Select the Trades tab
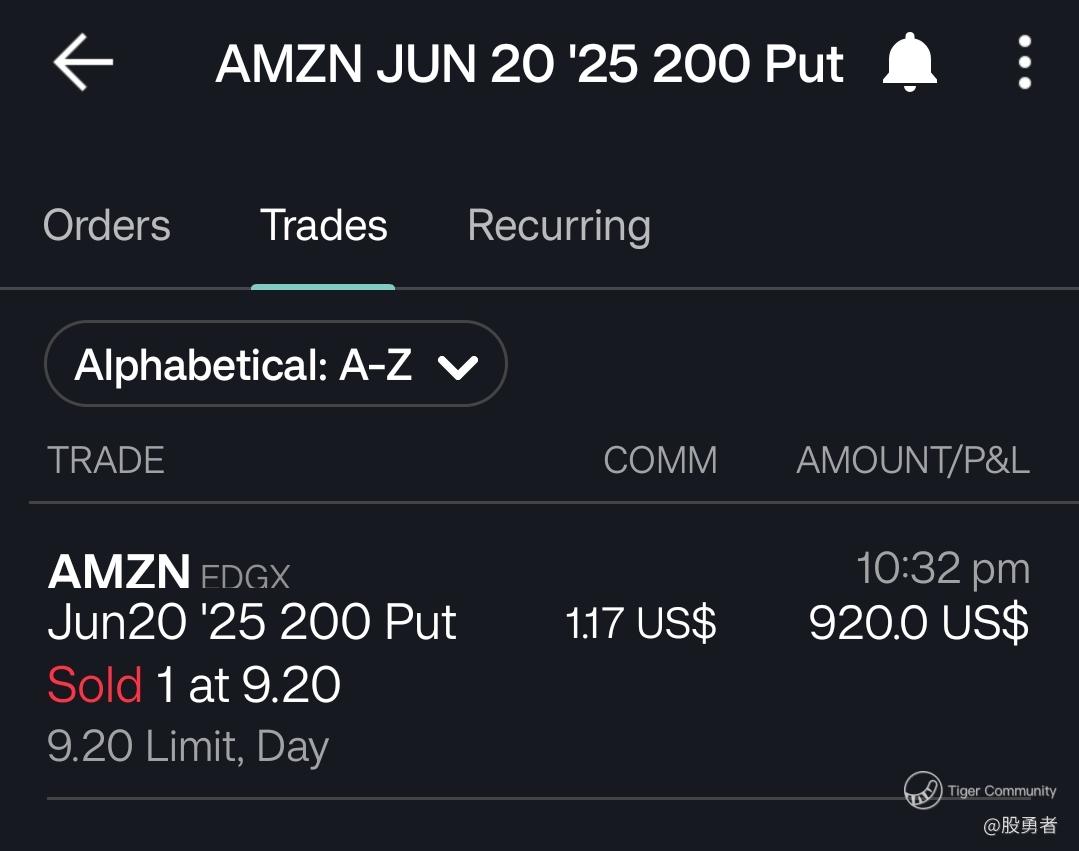1079x851 pixels. 323,226
